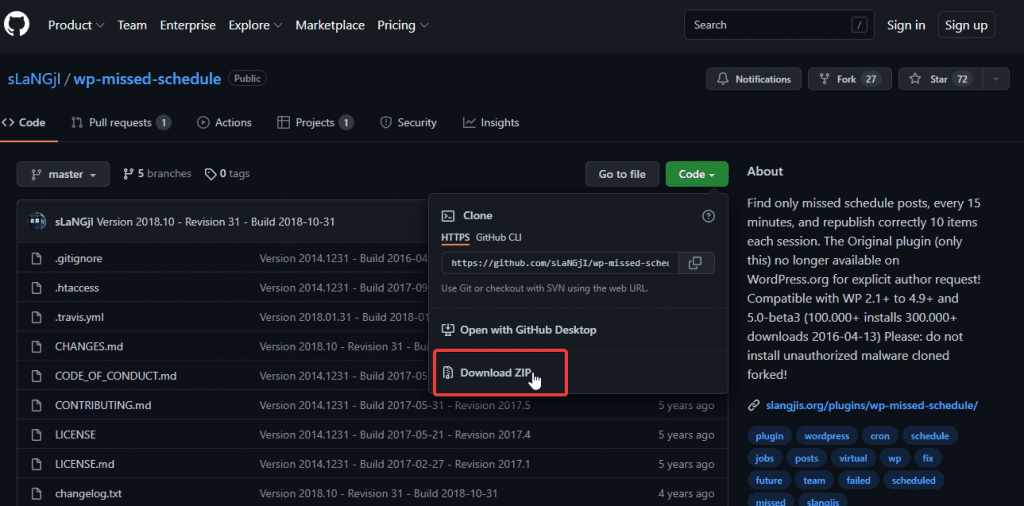The image size is (1024, 506).
Task: Switch to the Code tab
Action: pyautogui.click(x=24, y=123)
